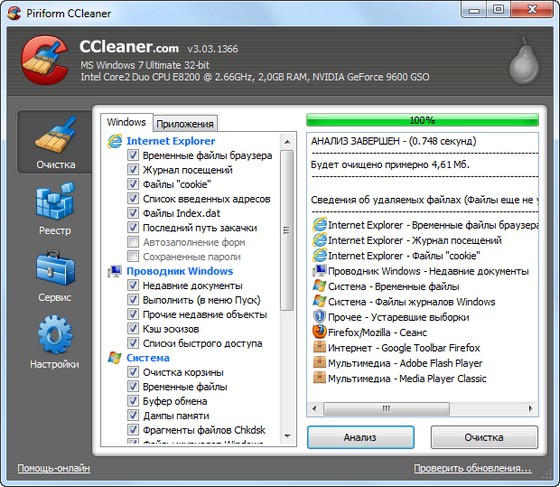The height and width of the screenshot is (487, 560).
Task: Toggle Недавние документы checkbox
Action: (133, 285)
